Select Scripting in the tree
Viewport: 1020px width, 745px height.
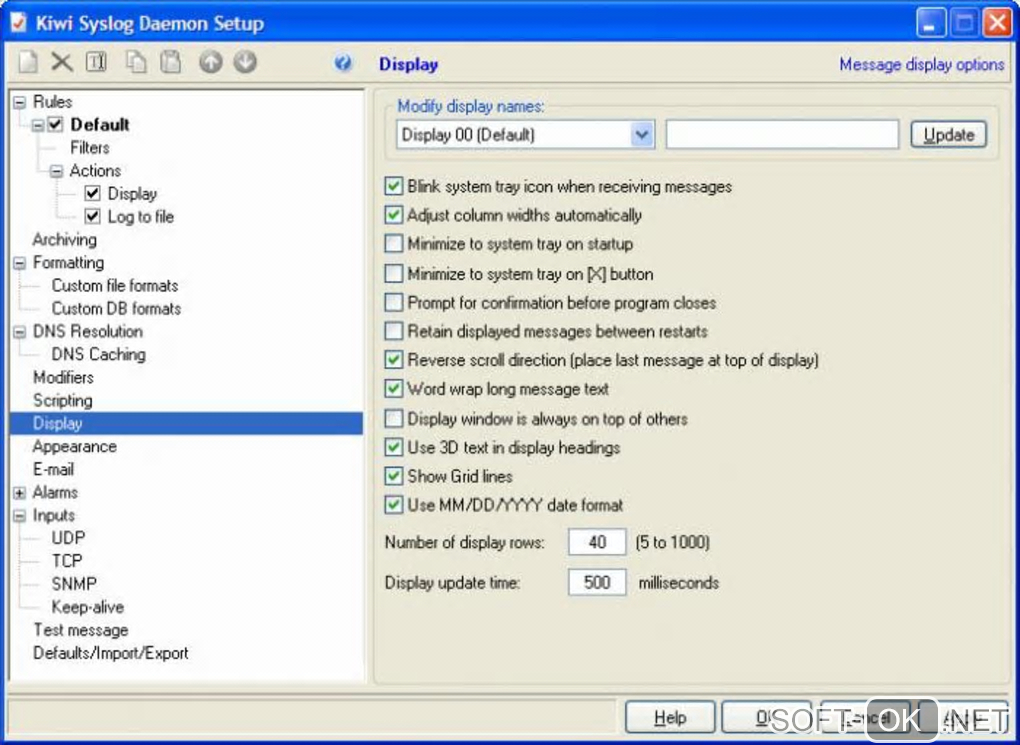click(62, 400)
